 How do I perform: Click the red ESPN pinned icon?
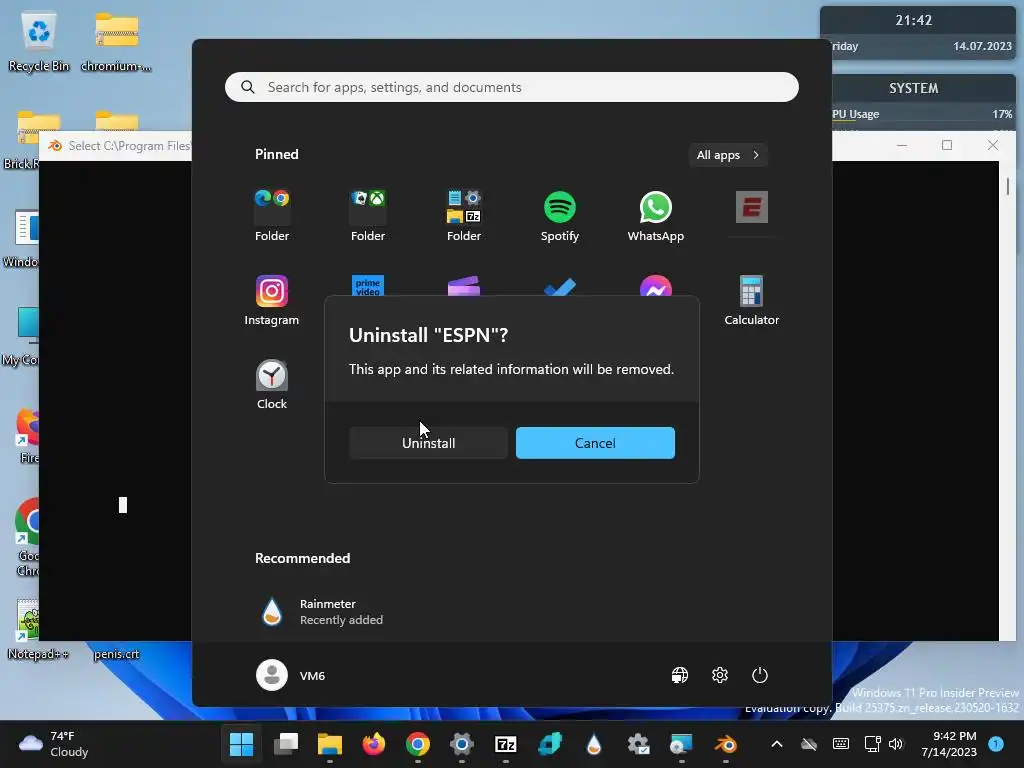752,208
